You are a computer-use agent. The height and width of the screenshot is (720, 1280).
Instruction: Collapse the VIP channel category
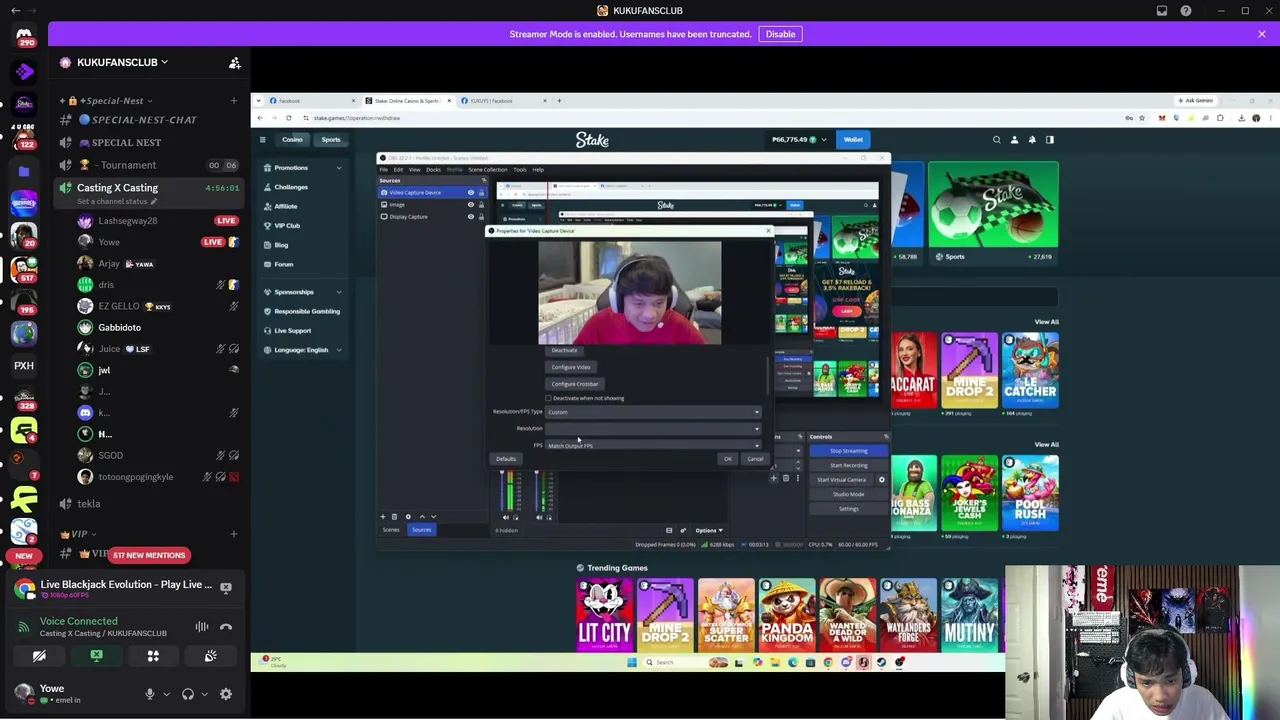point(78,534)
